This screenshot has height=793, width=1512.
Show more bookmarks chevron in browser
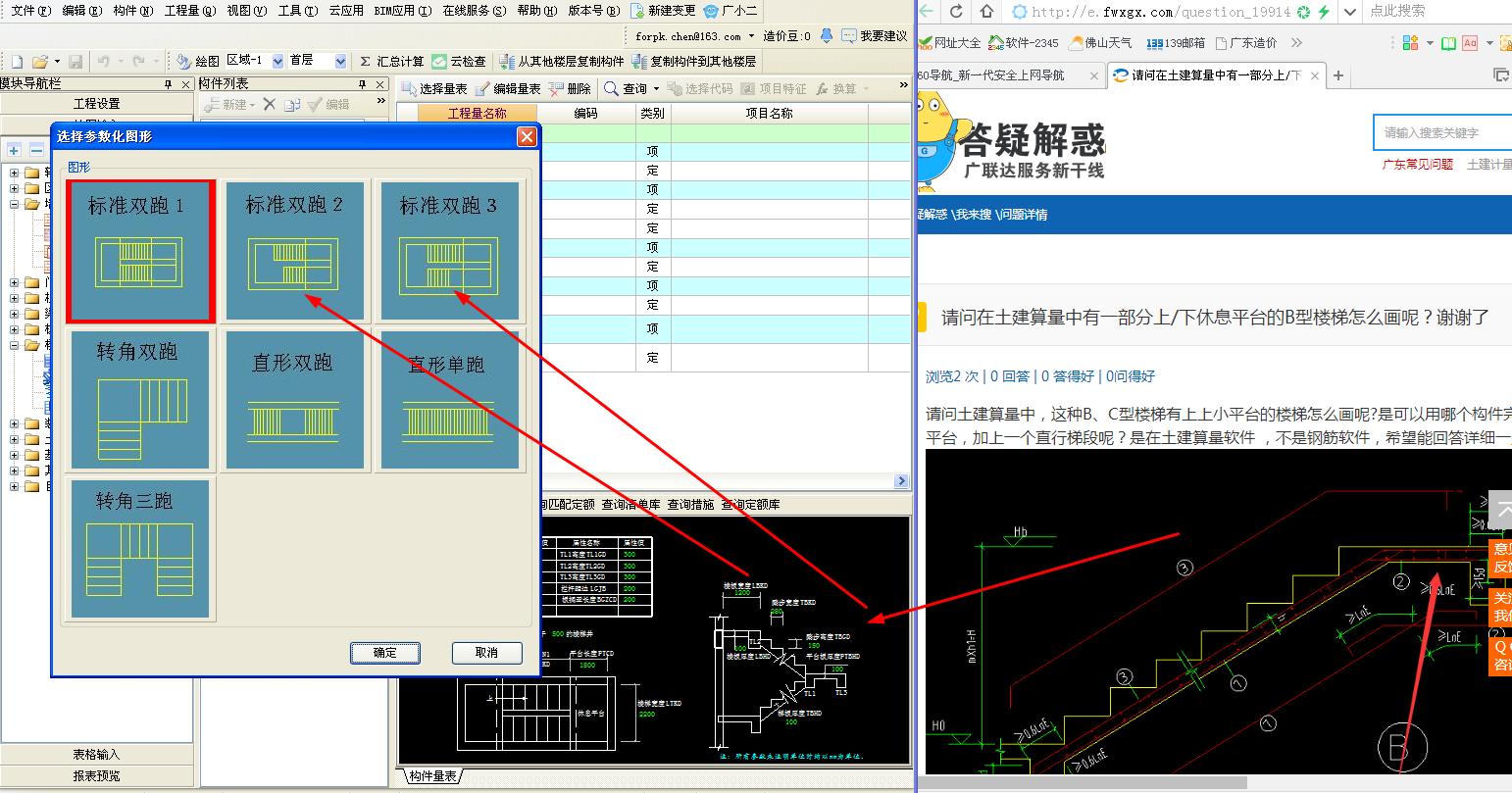1296,42
